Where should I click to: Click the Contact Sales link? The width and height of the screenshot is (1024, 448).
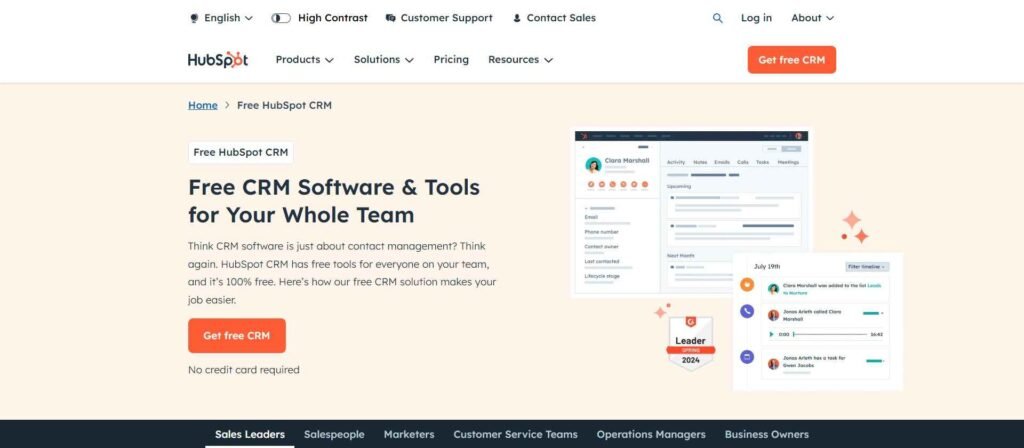[x=562, y=18]
